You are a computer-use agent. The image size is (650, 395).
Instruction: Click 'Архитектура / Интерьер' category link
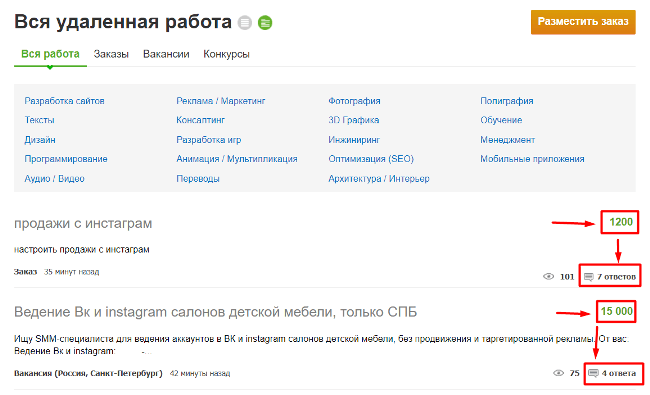[x=379, y=179]
